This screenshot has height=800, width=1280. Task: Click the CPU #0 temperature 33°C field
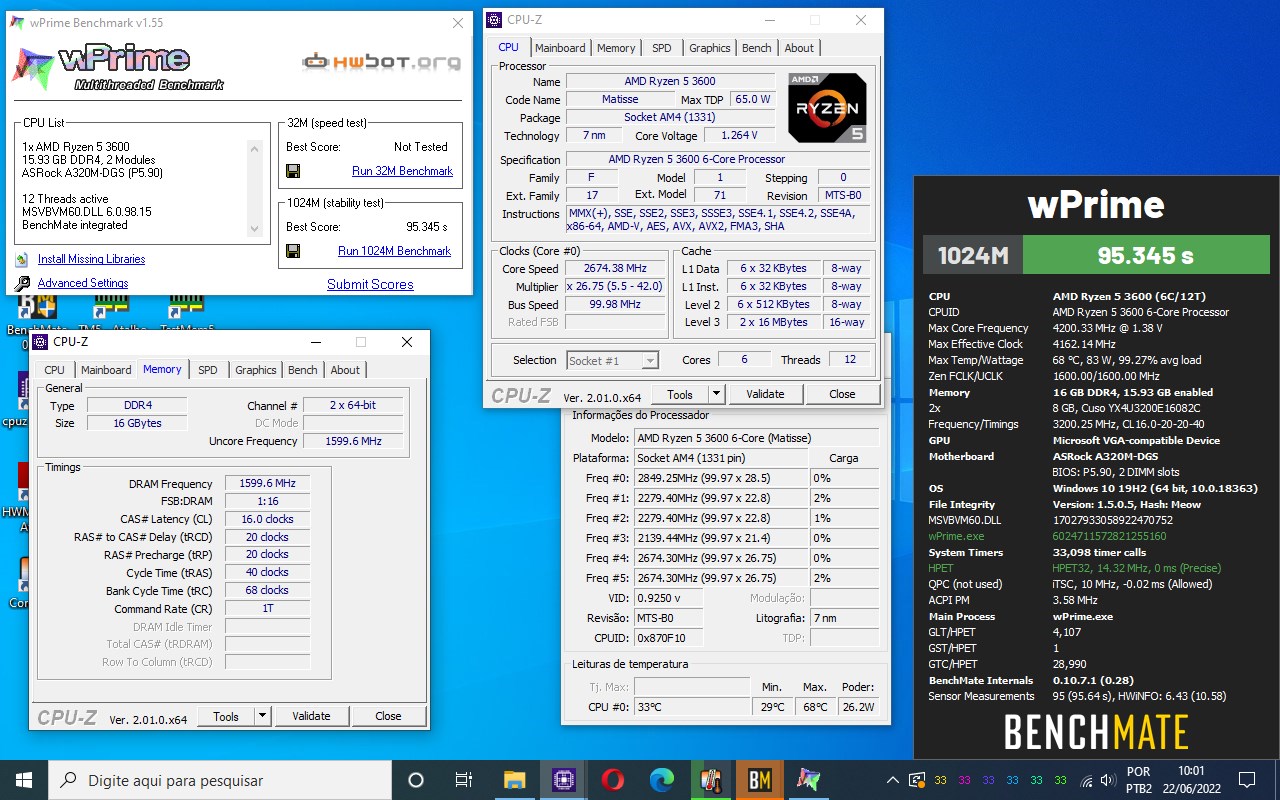click(x=691, y=707)
